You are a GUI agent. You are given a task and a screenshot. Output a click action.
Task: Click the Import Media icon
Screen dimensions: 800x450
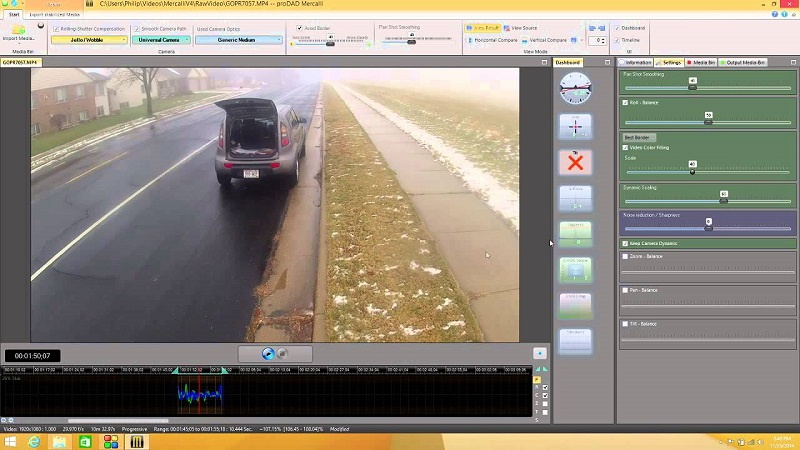pyautogui.click(x=19, y=31)
